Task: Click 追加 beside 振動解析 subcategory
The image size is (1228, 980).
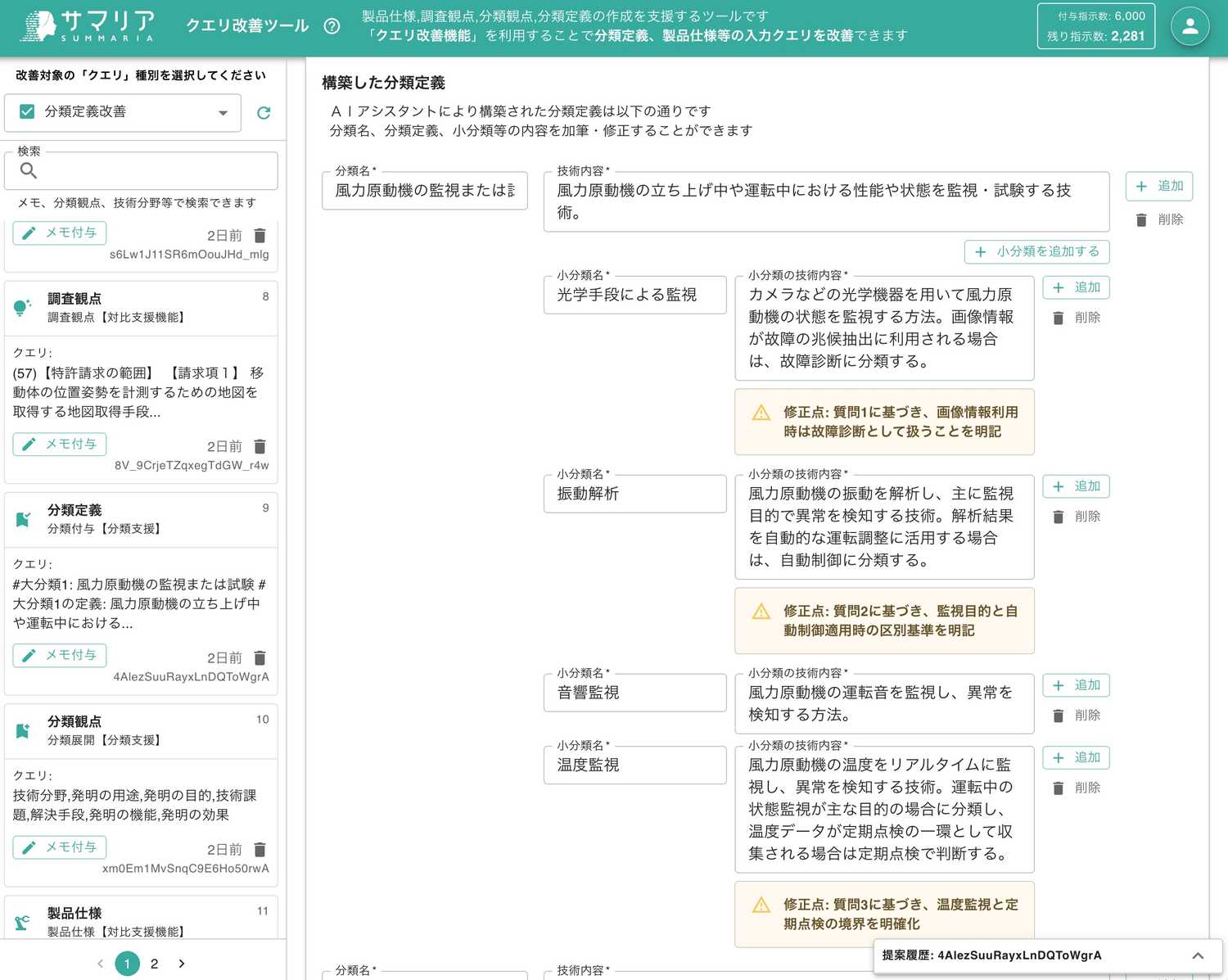Action: 1077,486
